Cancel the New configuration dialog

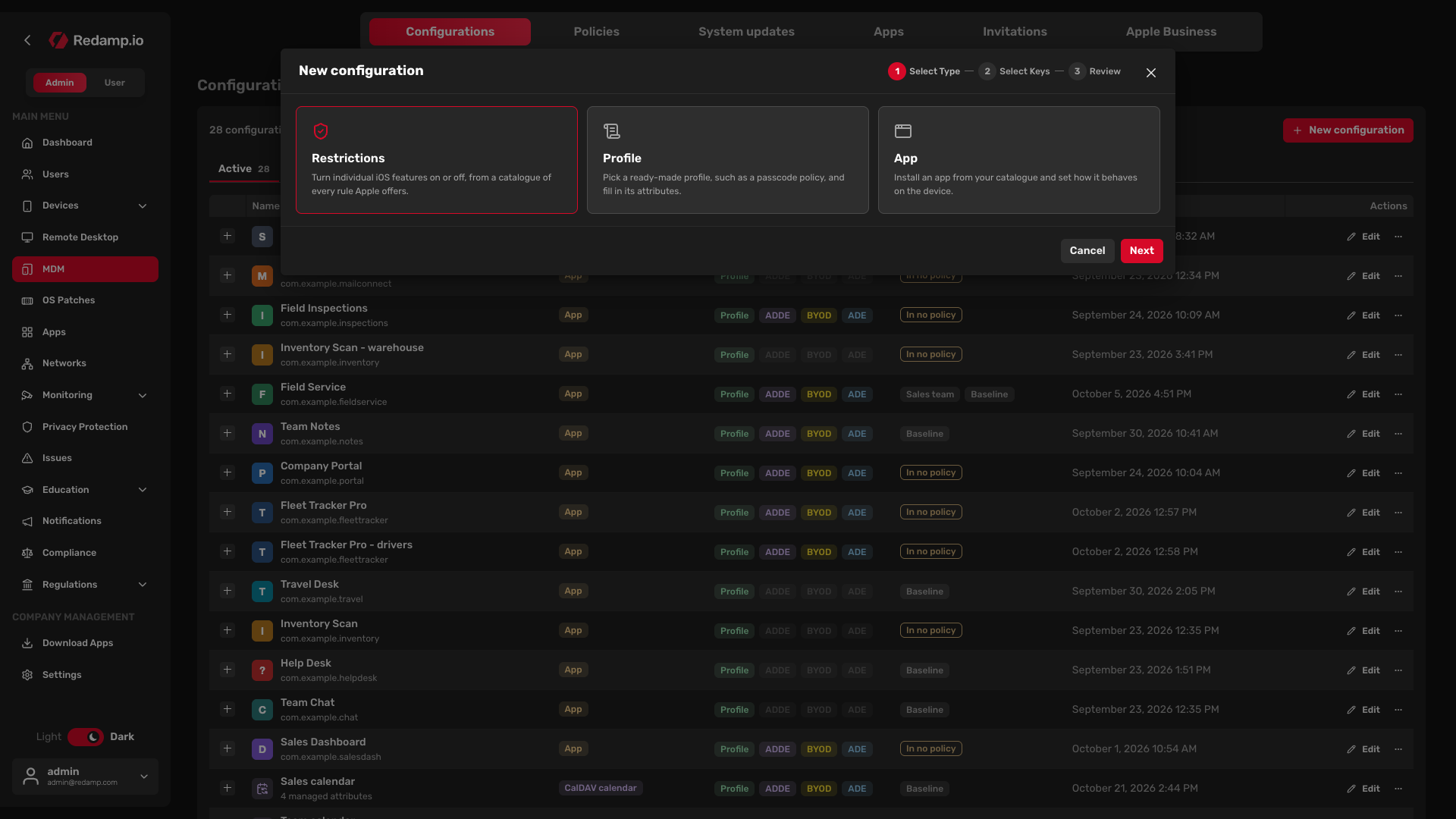pyautogui.click(x=1087, y=251)
